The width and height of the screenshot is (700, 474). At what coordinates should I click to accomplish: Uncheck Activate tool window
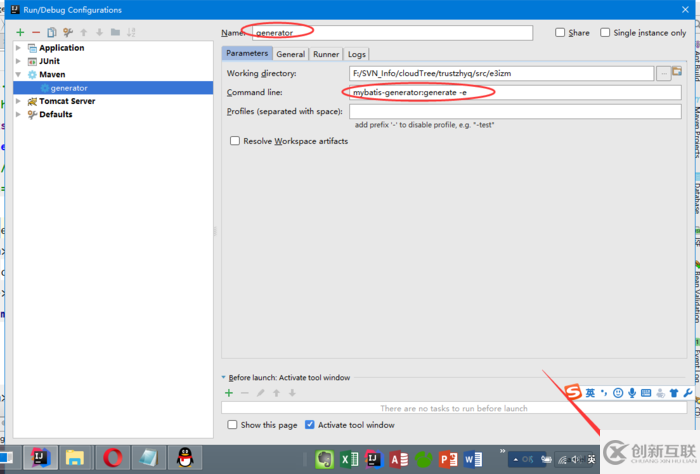click(x=309, y=425)
